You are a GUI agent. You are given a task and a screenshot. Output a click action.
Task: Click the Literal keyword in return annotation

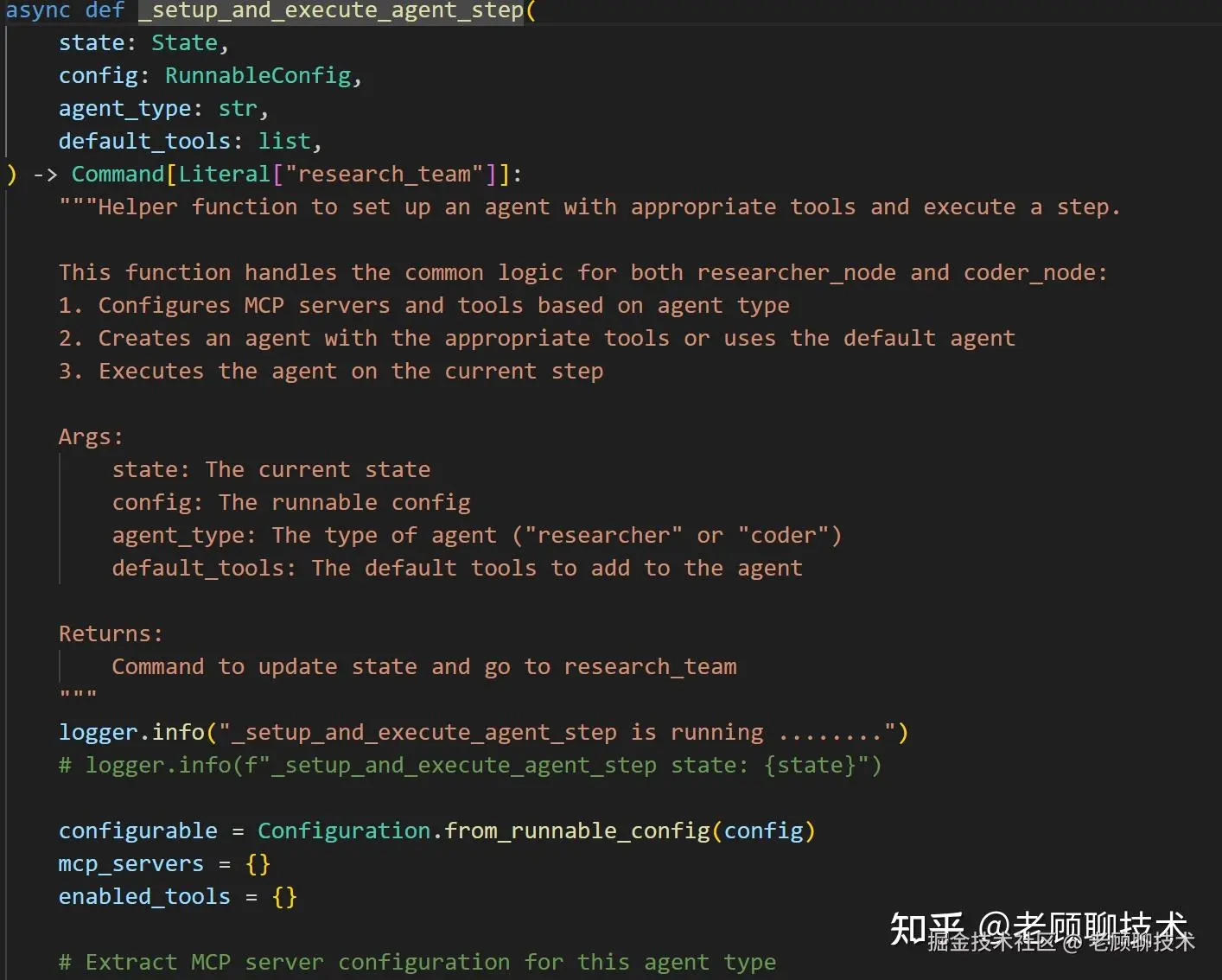click(224, 175)
